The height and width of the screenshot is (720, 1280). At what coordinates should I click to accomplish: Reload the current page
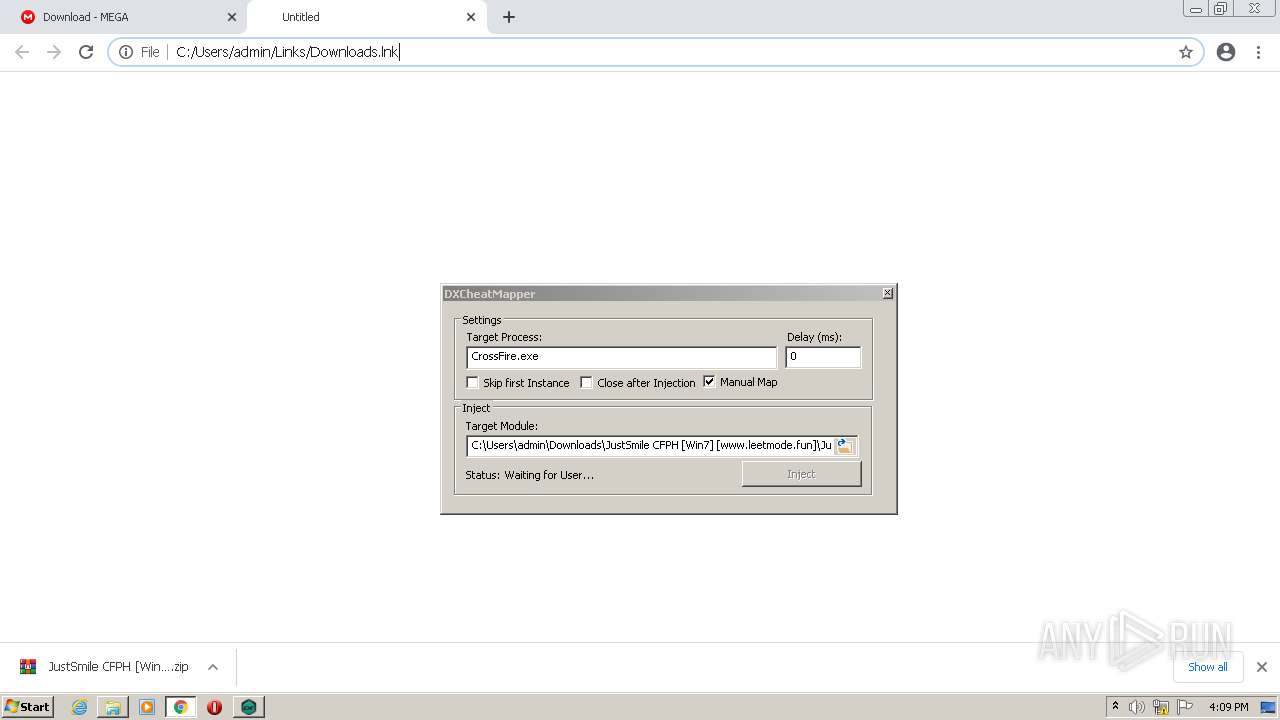coord(86,52)
